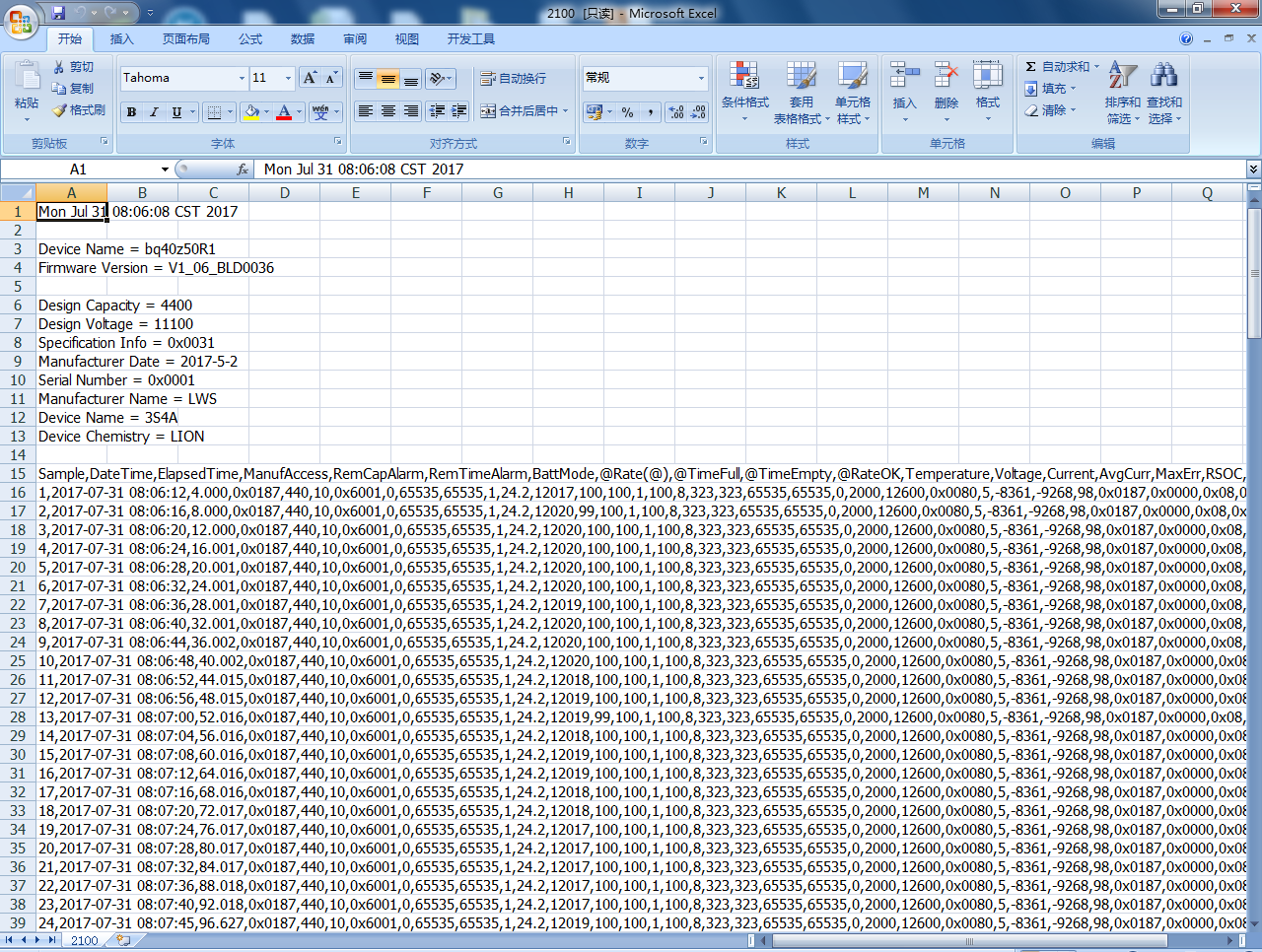Open 套用表格格式 table styles gallery

click(x=801, y=92)
